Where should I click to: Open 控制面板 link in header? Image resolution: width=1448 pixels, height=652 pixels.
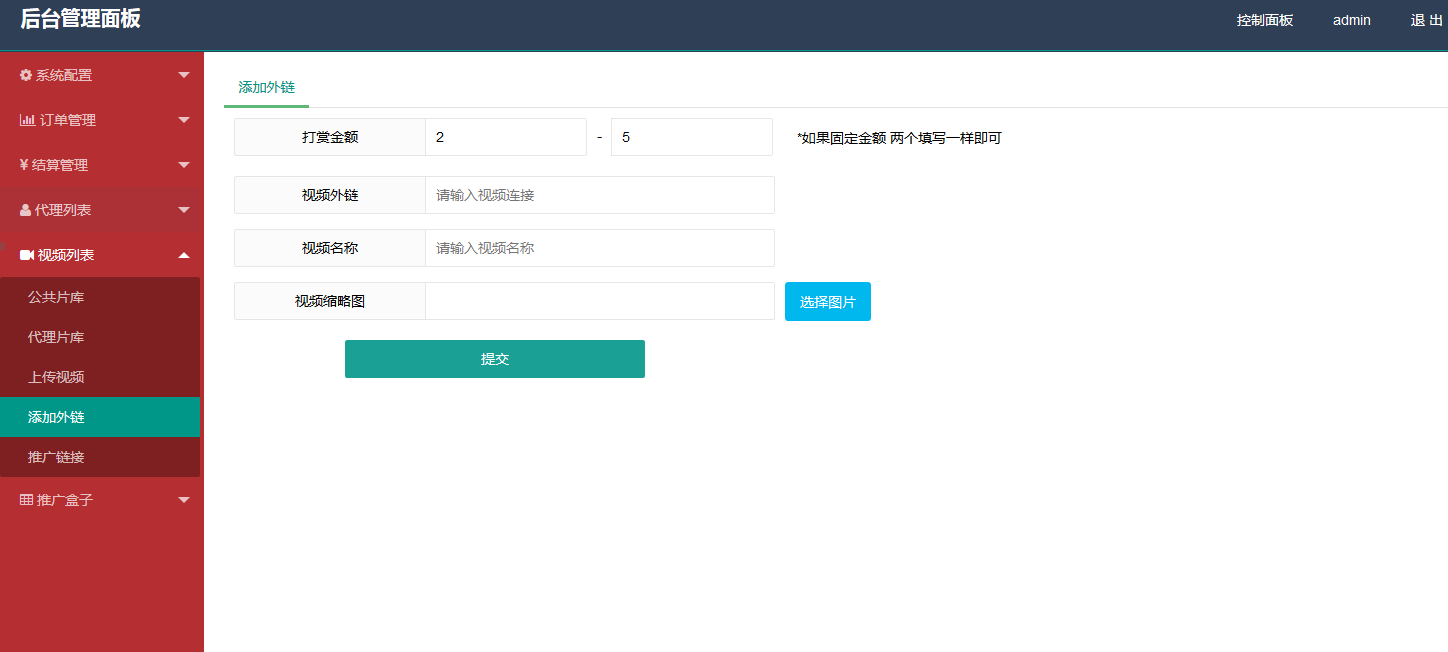tap(1264, 20)
